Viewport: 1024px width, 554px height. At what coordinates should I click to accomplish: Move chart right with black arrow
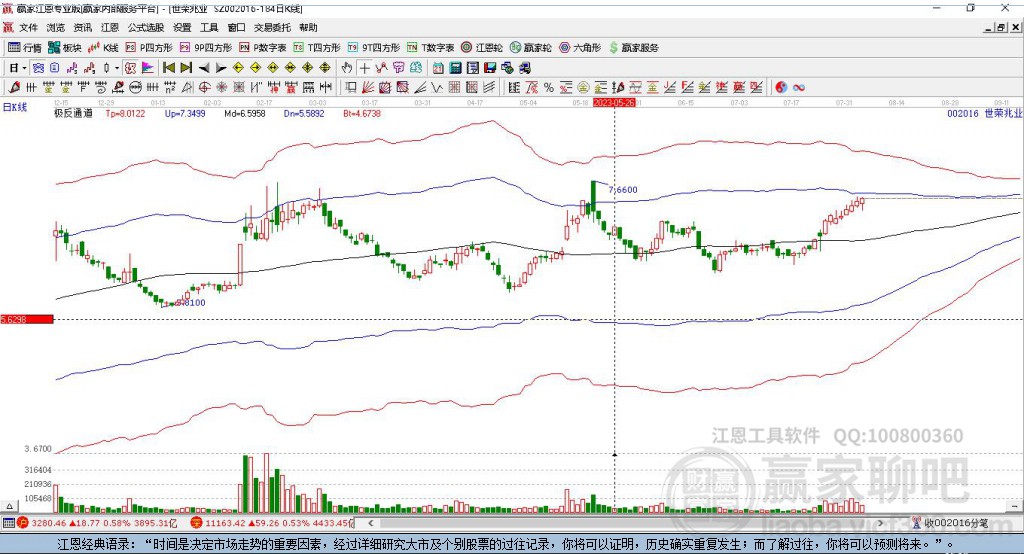click(x=221, y=68)
